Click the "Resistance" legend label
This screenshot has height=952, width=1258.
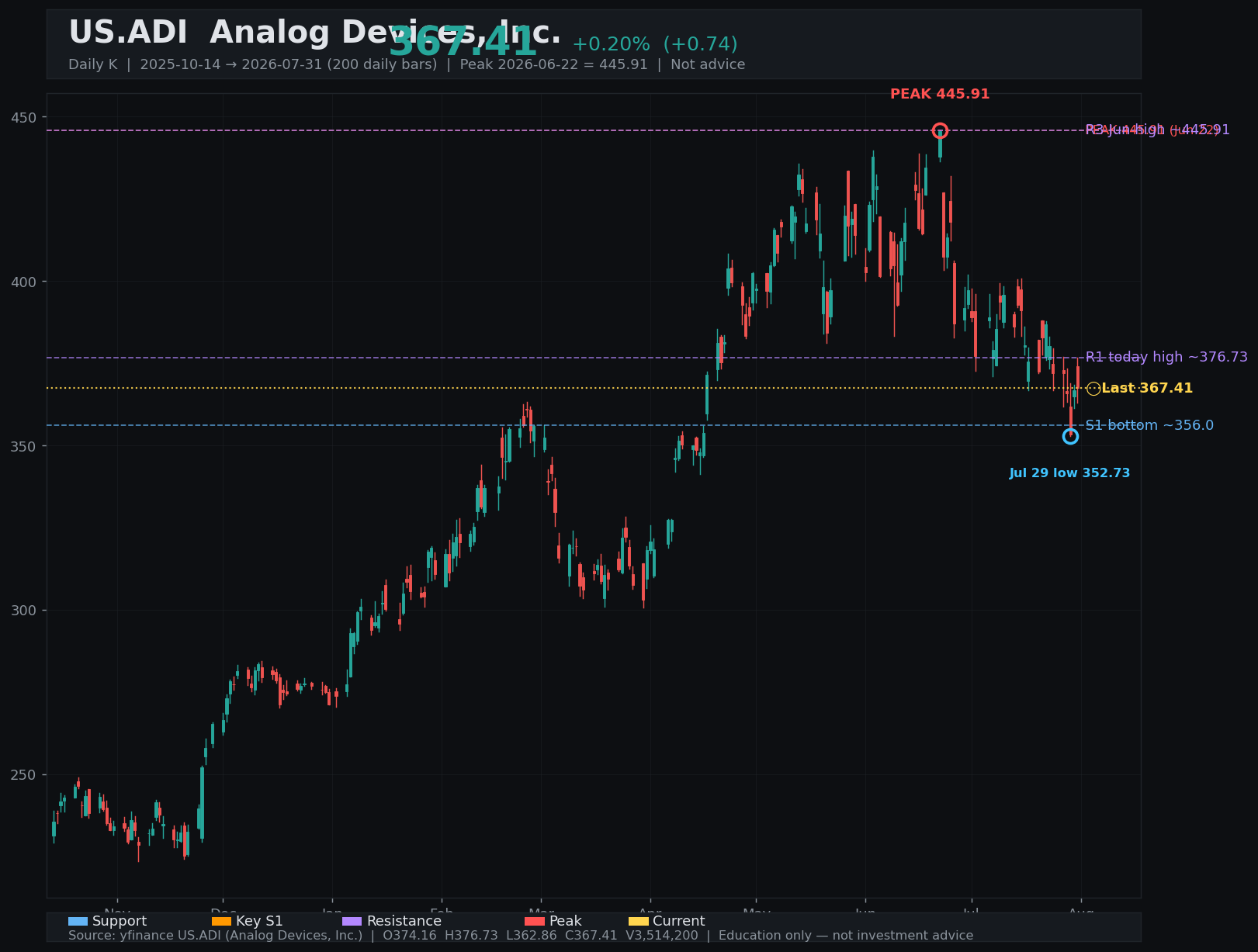pyautogui.click(x=404, y=921)
